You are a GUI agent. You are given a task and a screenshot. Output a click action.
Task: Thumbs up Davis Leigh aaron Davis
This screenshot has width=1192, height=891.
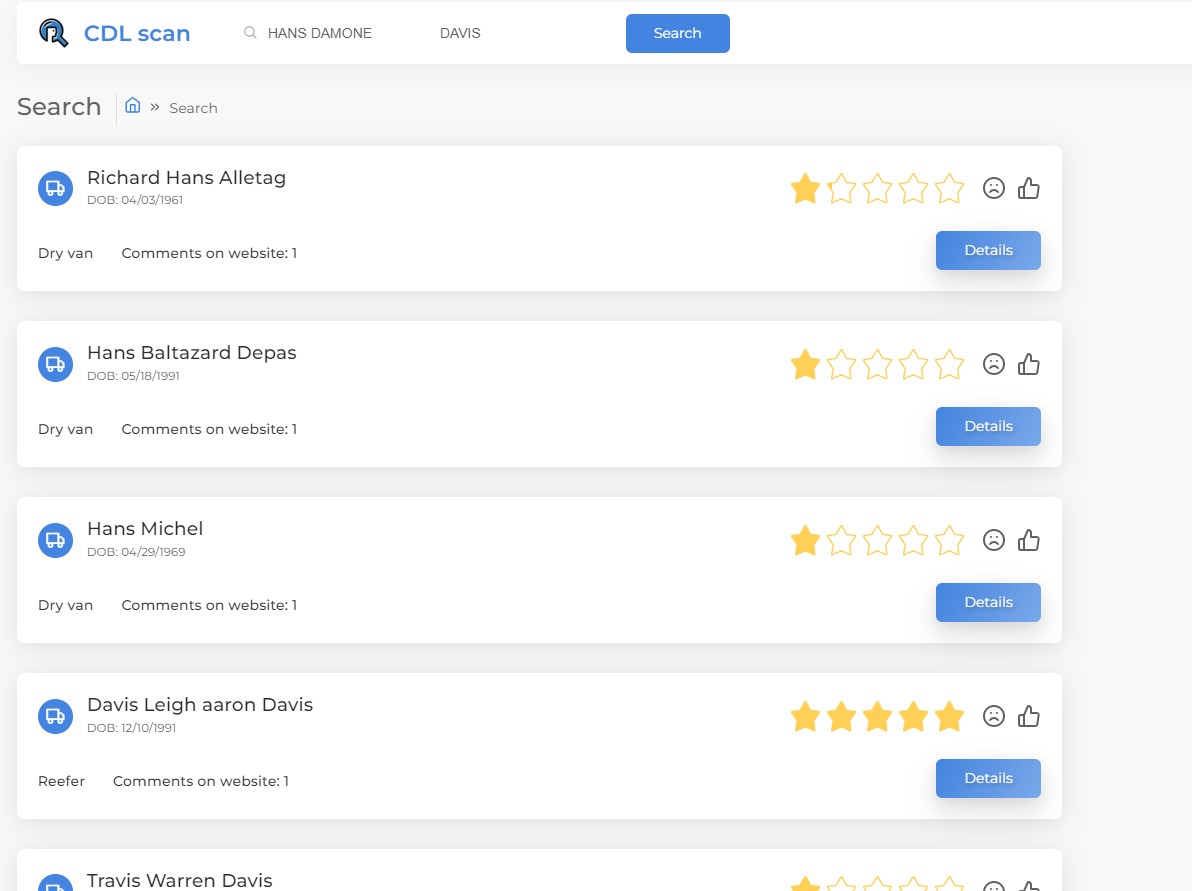pos(1029,716)
